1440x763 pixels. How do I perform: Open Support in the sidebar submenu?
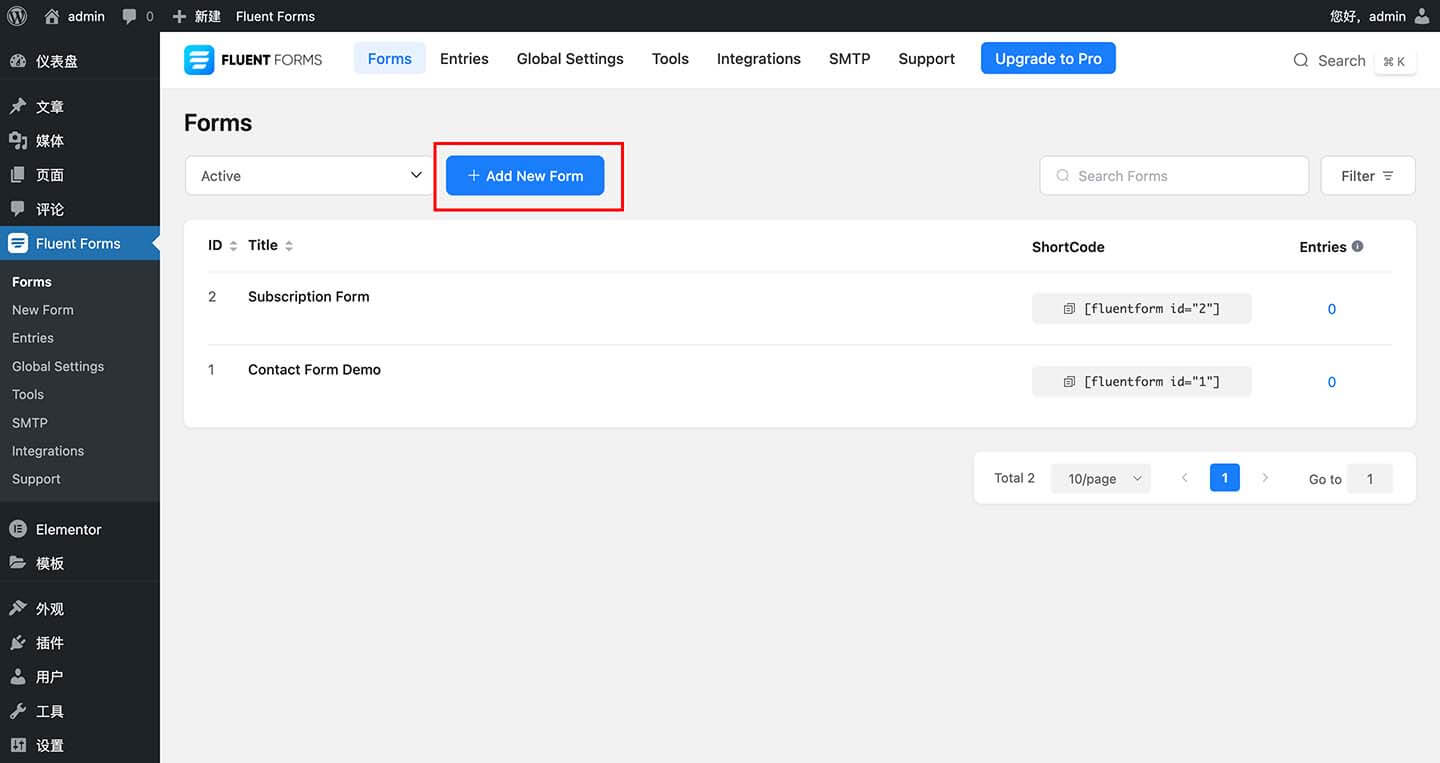(x=37, y=479)
